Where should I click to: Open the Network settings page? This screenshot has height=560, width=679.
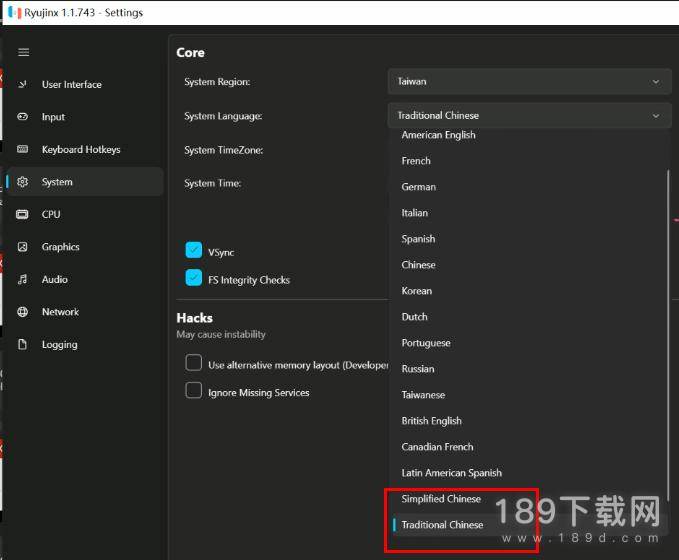[85, 312]
